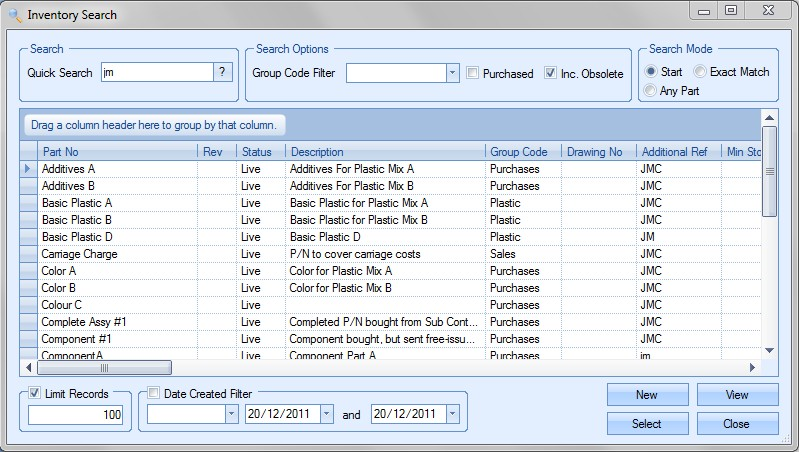
Task: Choose the Any Part search mode
Action: [x=652, y=91]
